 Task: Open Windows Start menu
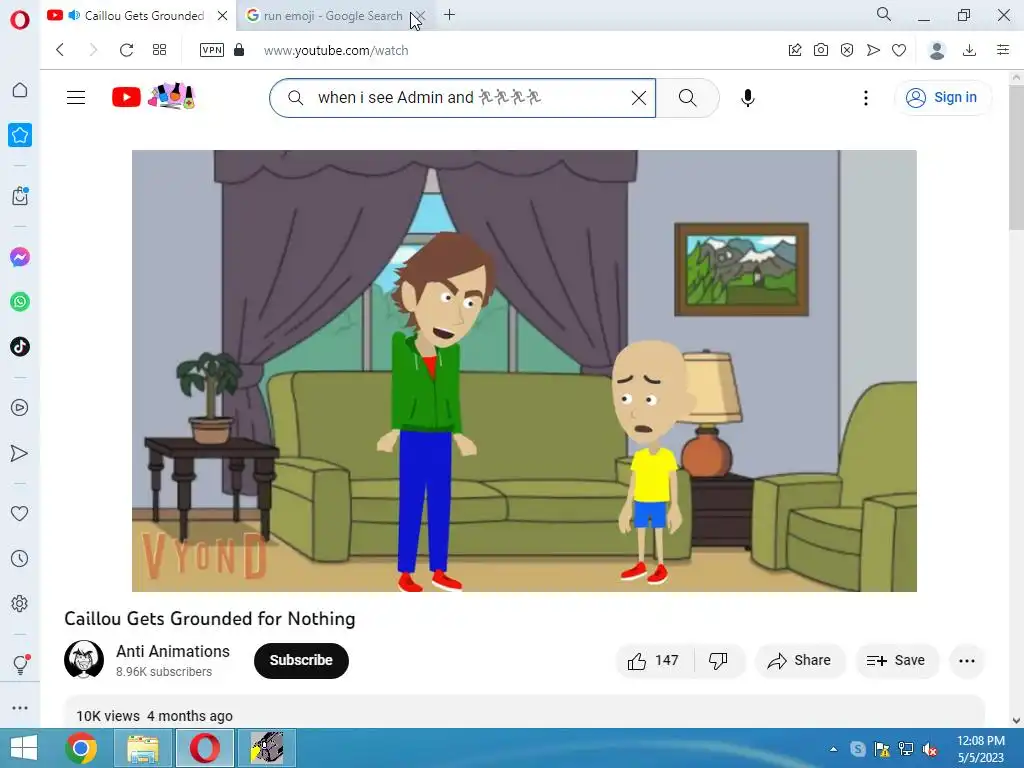coord(24,748)
